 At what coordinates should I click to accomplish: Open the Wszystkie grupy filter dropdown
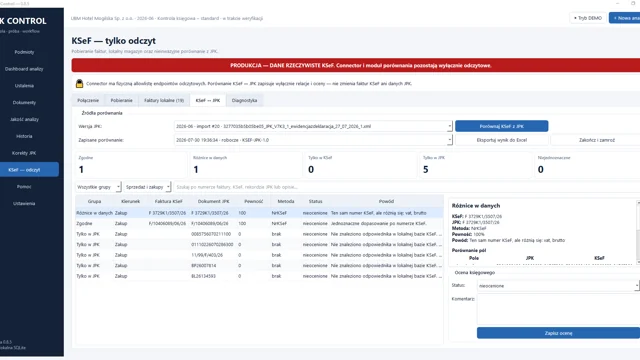98,187
